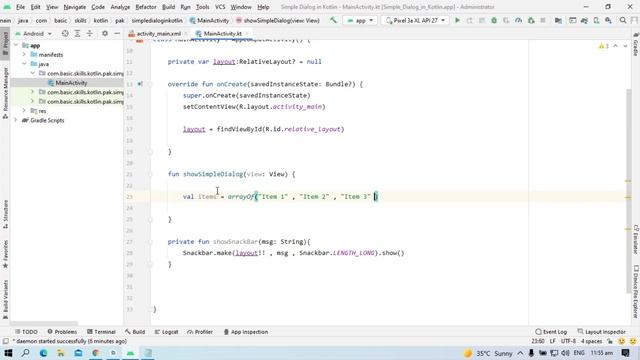The height and width of the screenshot is (360, 640).
Task: Open the Layout Inspector
Action: pos(602,332)
